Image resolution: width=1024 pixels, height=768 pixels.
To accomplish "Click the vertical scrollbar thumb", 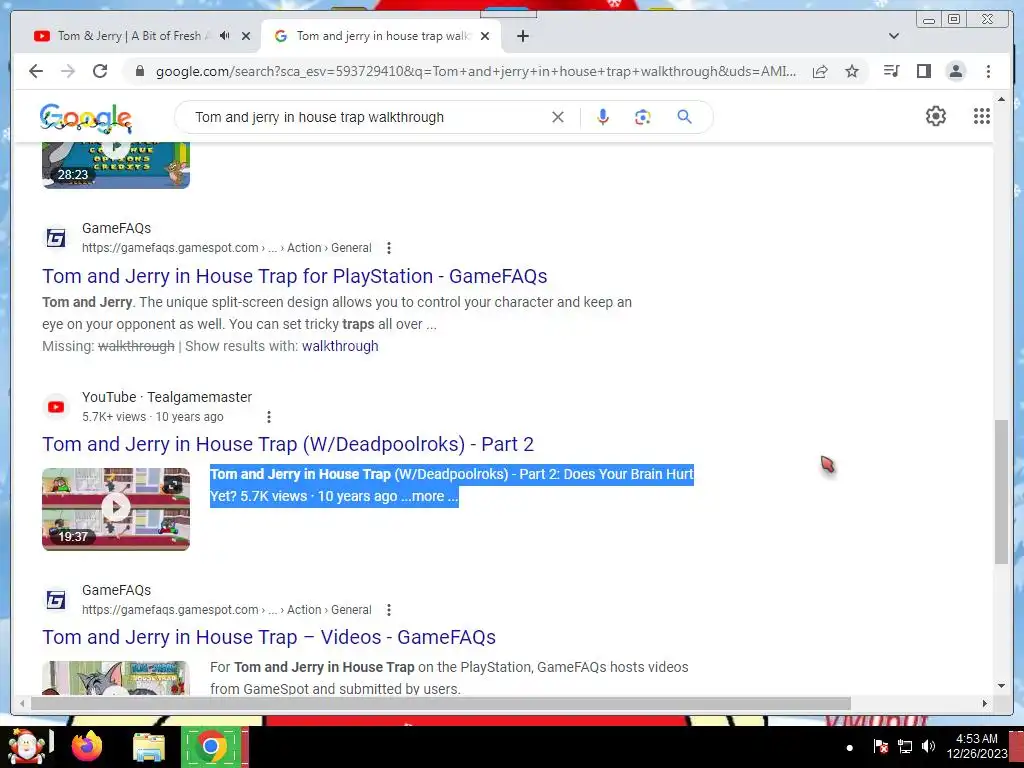I will pos(1001,492).
